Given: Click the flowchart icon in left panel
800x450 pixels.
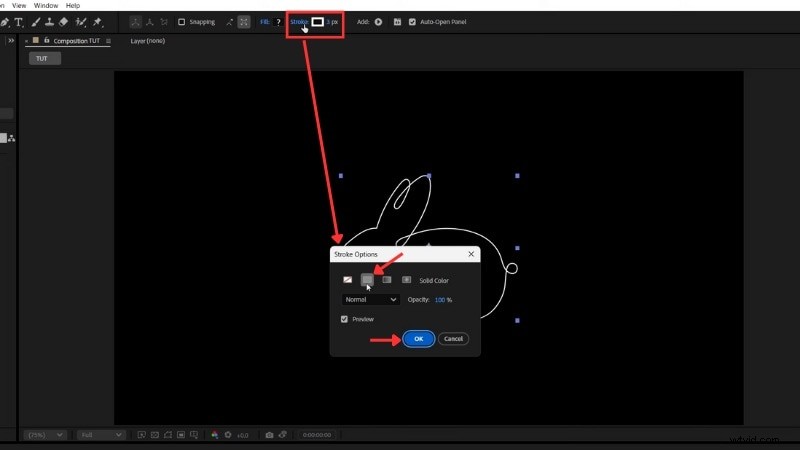Looking at the screenshot, I should [11, 138].
